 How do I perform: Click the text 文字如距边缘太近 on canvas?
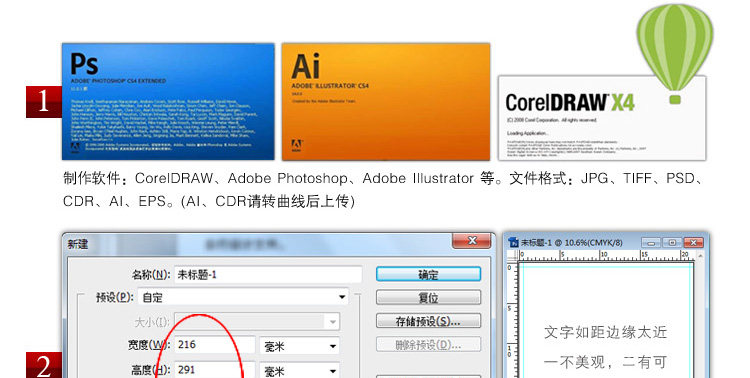(606, 332)
